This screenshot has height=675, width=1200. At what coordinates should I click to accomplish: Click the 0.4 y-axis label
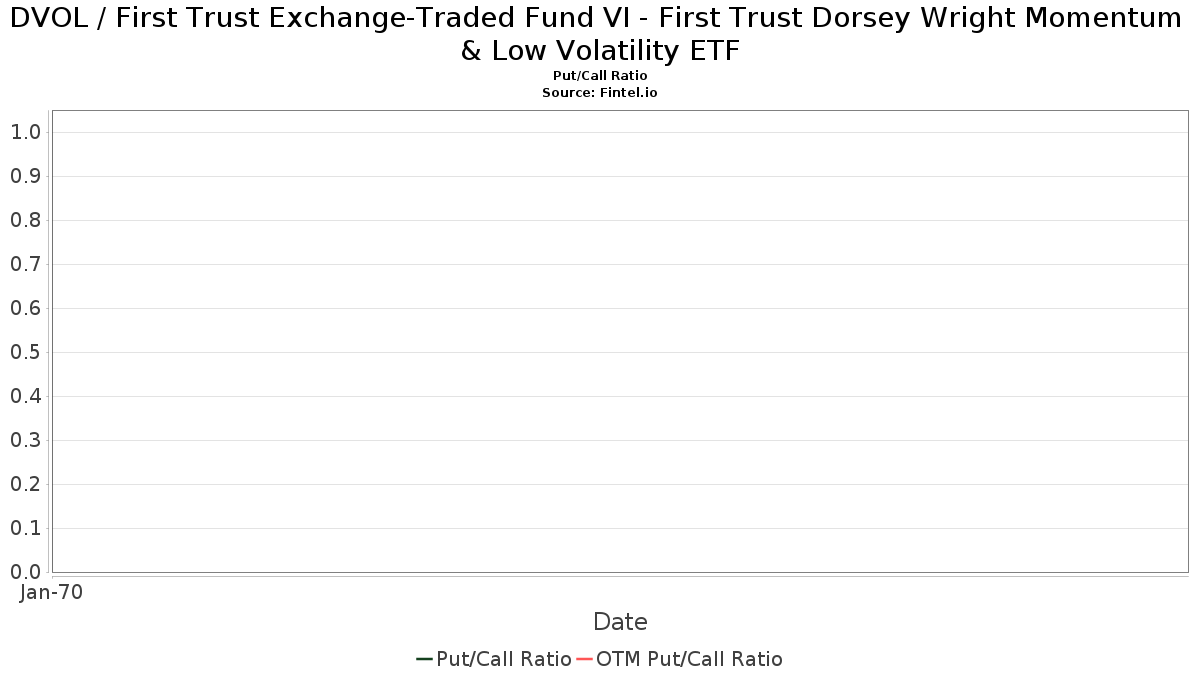pos(26,396)
